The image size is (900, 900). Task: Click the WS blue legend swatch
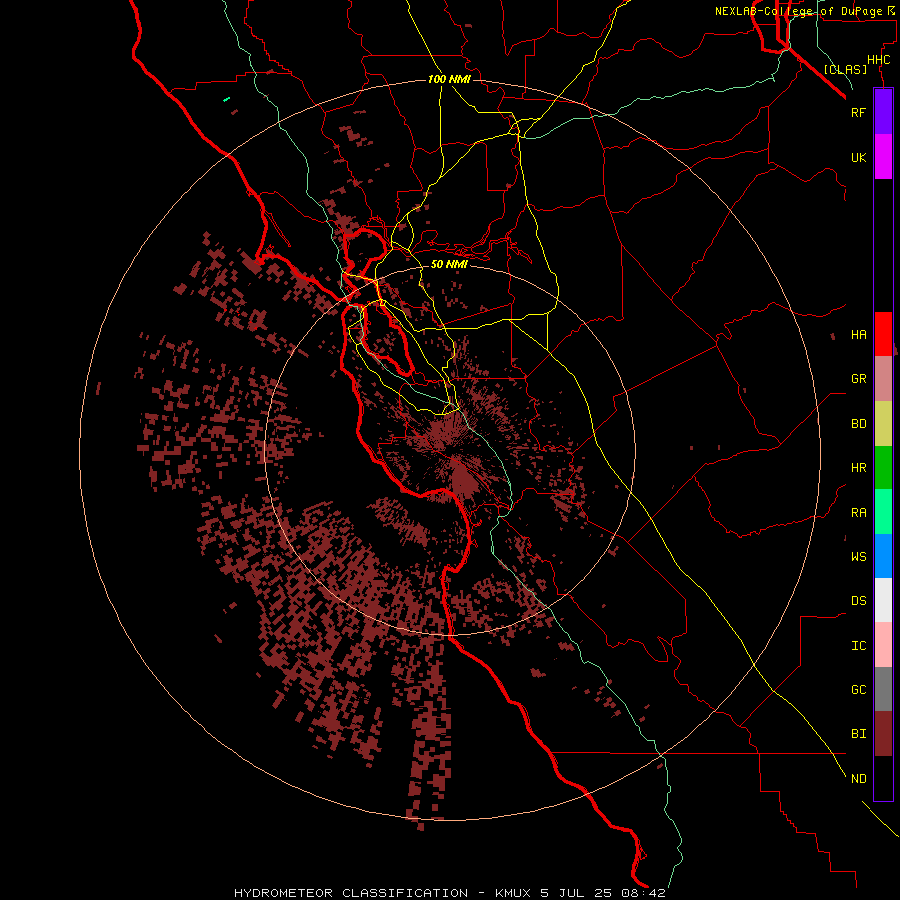click(883, 556)
